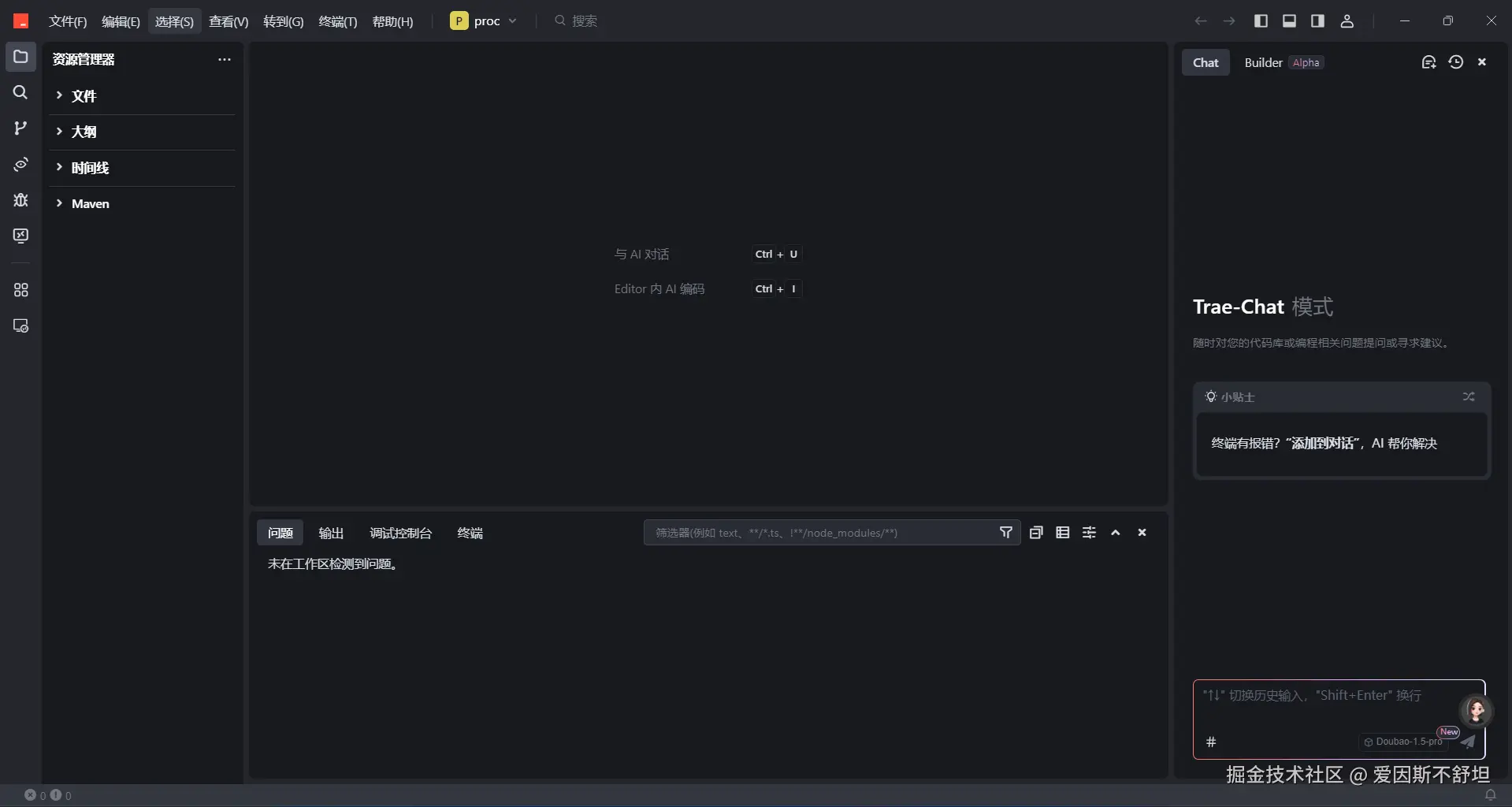Choose the Doubao-1.5-pro model selector
Image resolution: width=1512 pixels, height=807 pixels.
[1403, 742]
